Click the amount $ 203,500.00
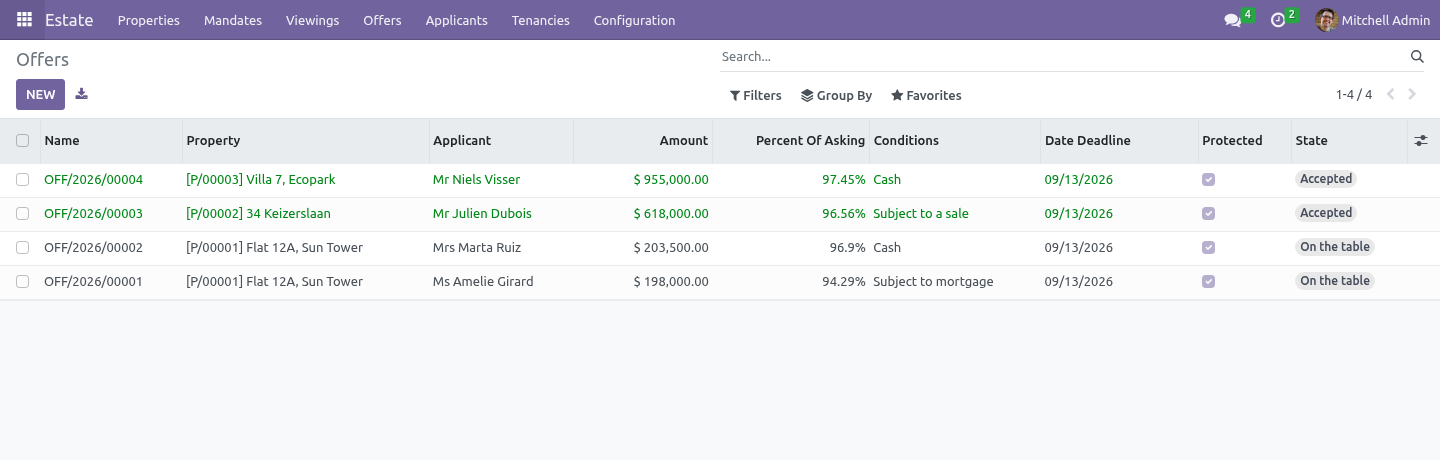Screen dimensions: 1440x460 [671, 248]
